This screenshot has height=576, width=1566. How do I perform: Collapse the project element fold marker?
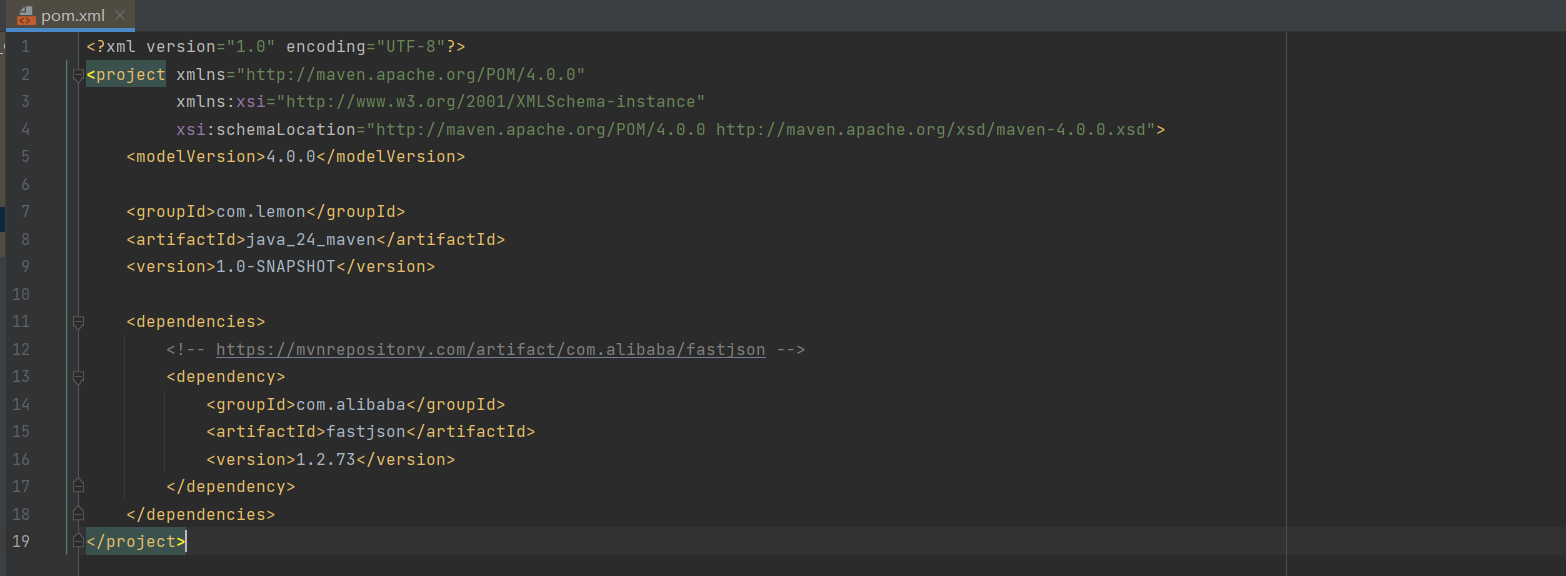pyautogui.click(x=77, y=74)
